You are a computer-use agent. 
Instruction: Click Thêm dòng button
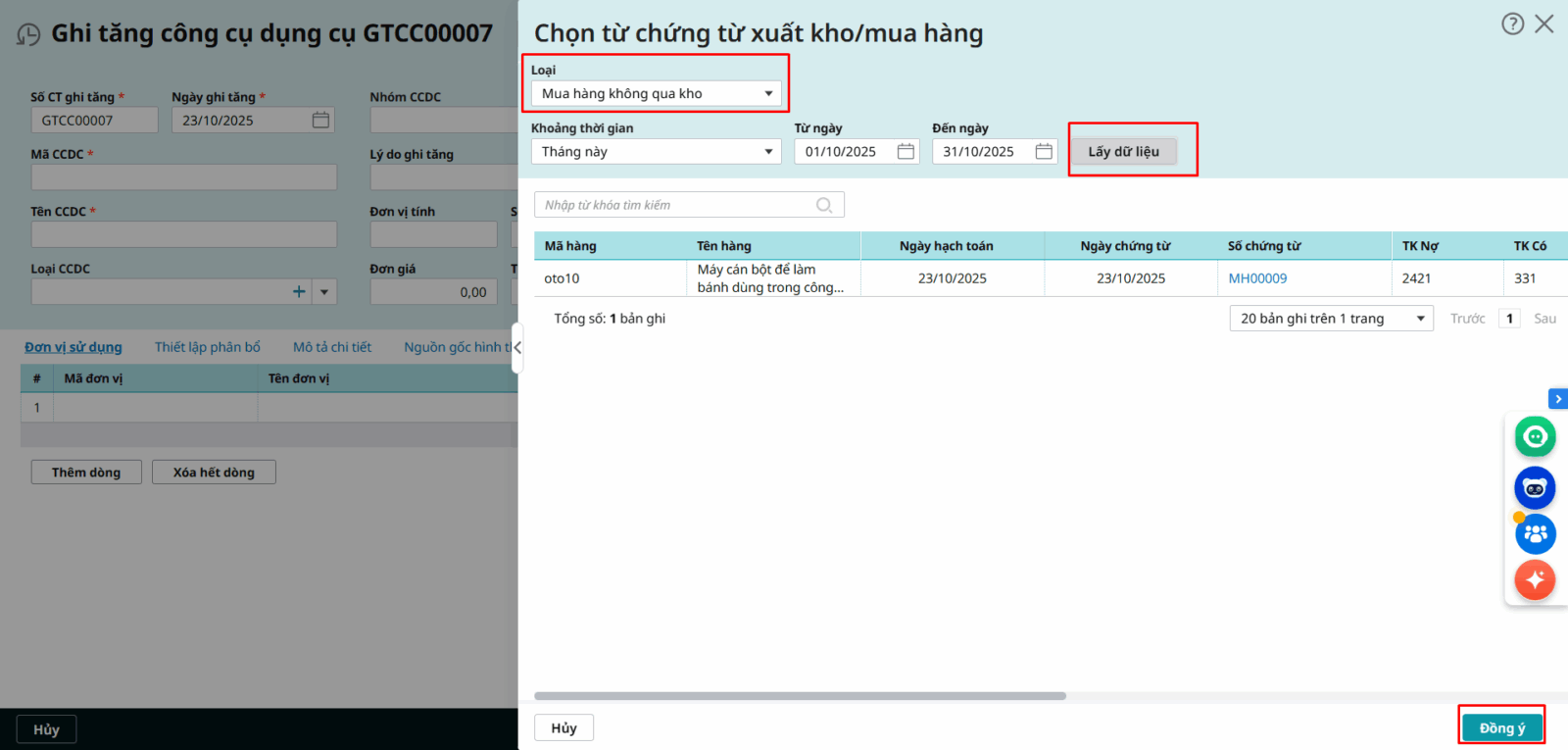(x=86, y=472)
